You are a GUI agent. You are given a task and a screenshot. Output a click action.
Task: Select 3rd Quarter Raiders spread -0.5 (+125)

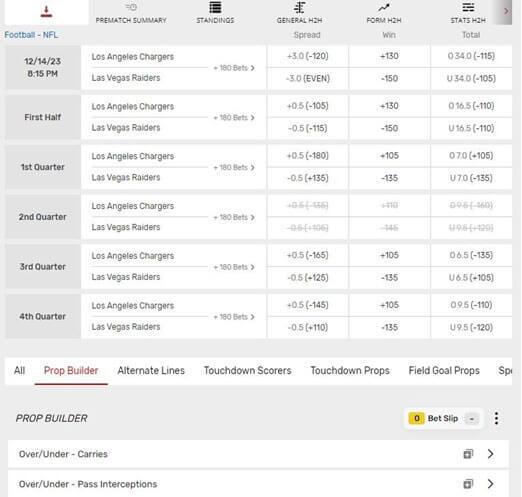(308, 278)
